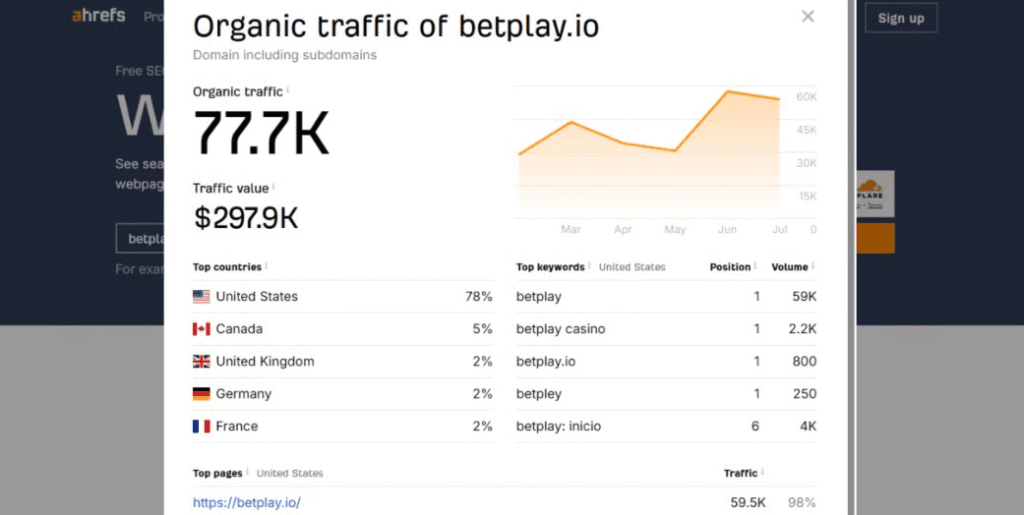The width and height of the screenshot is (1024, 515).
Task: Click the Jun peak on traffic chart
Action: 728,92
